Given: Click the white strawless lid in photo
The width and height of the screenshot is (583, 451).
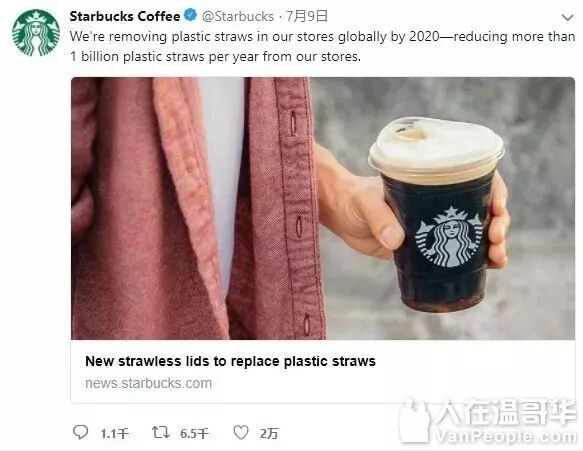Looking at the screenshot, I should click(436, 147).
